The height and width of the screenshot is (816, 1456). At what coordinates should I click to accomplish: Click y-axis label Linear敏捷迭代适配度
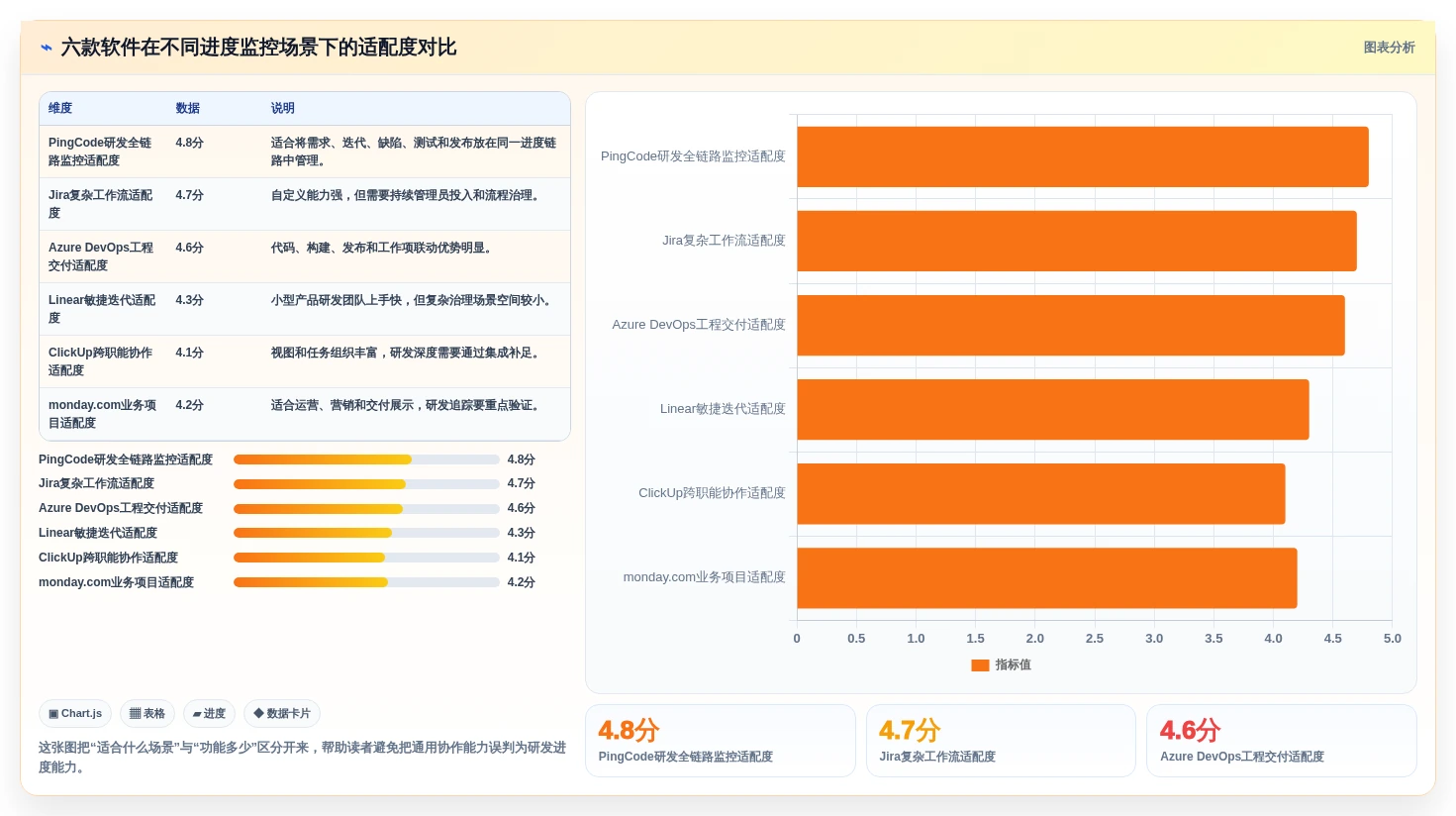pos(723,409)
